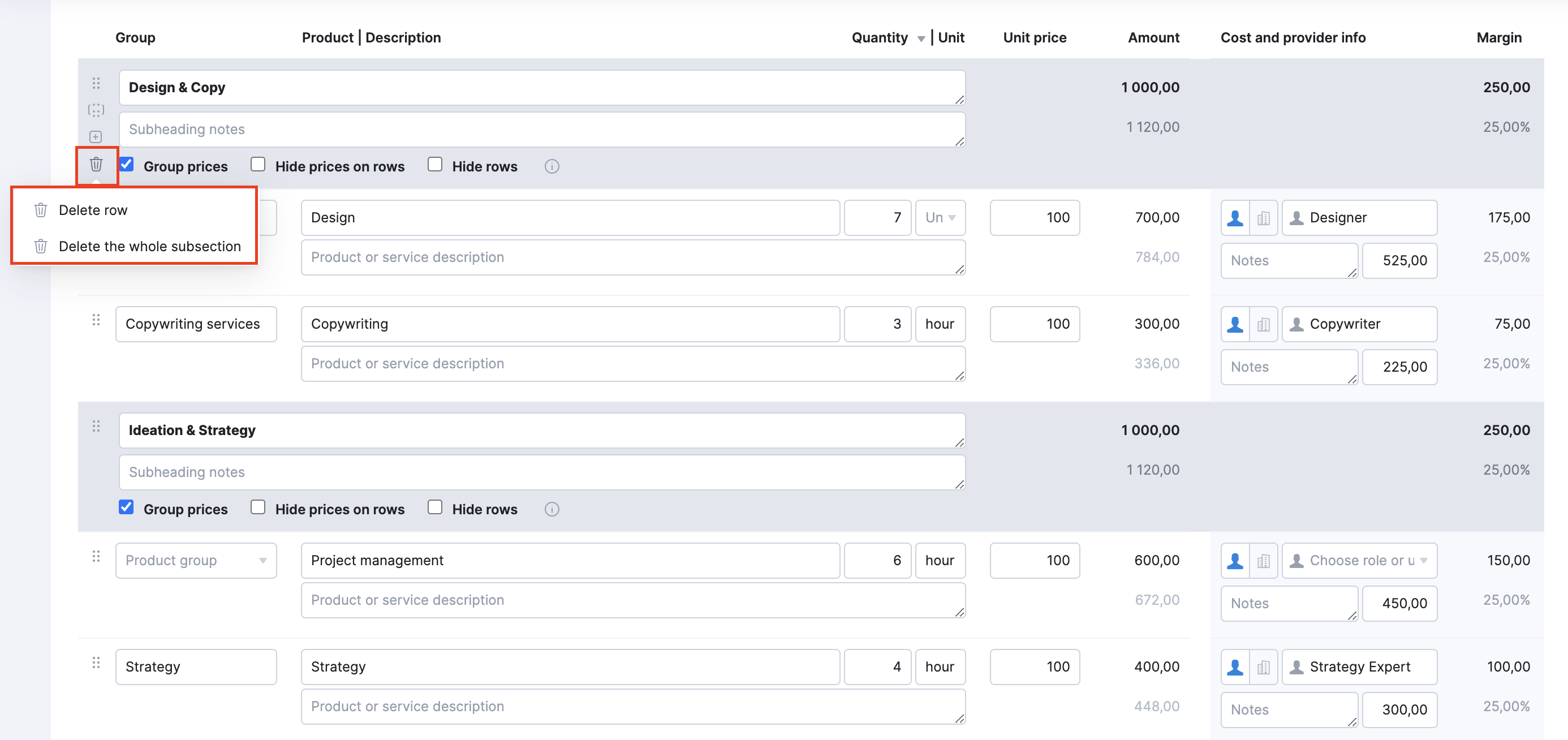Click the cost field showing 450,00
This screenshot has height=740, width=1568.
[1399, 604]
